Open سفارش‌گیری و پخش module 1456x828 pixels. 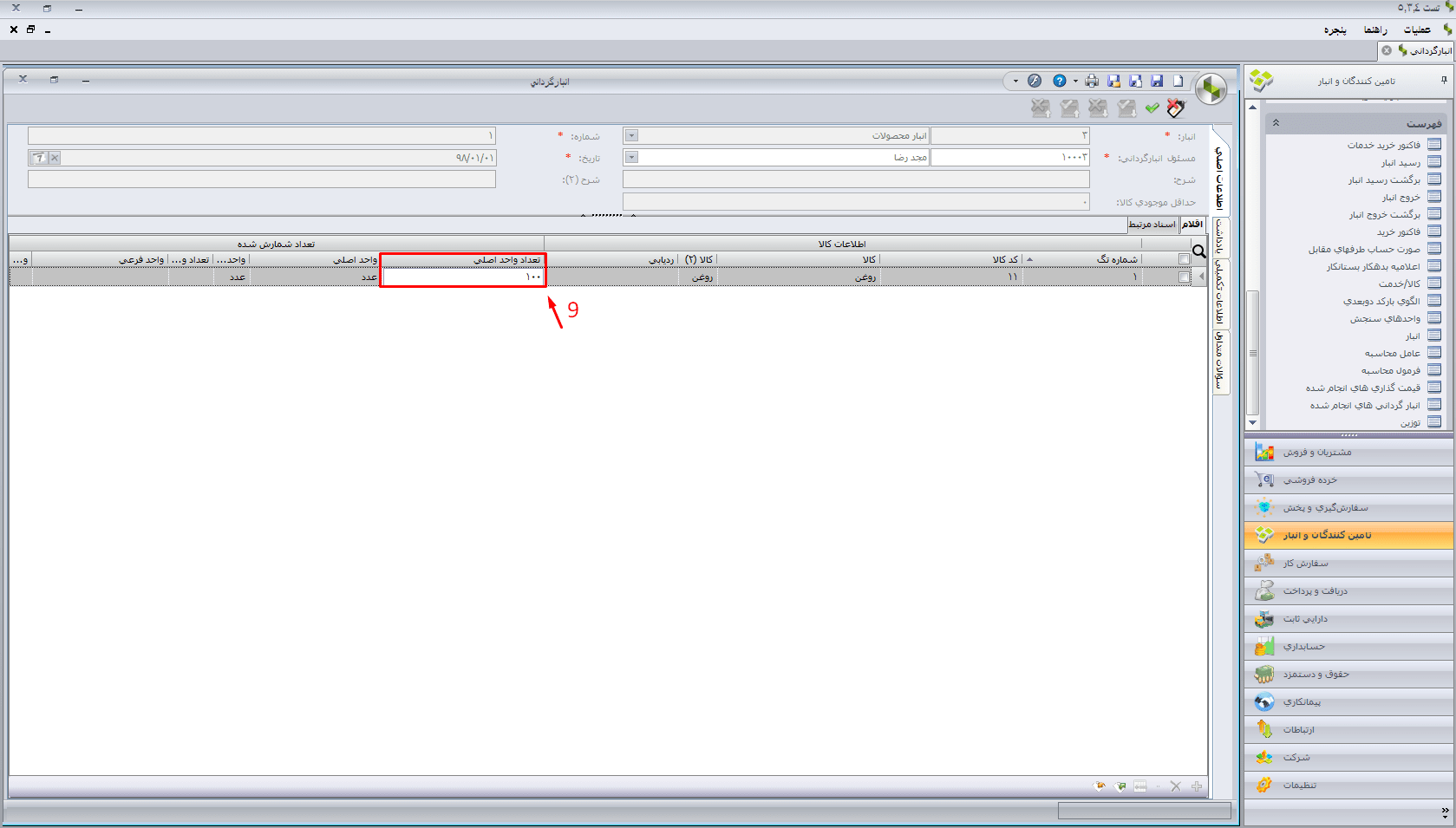1348,508
